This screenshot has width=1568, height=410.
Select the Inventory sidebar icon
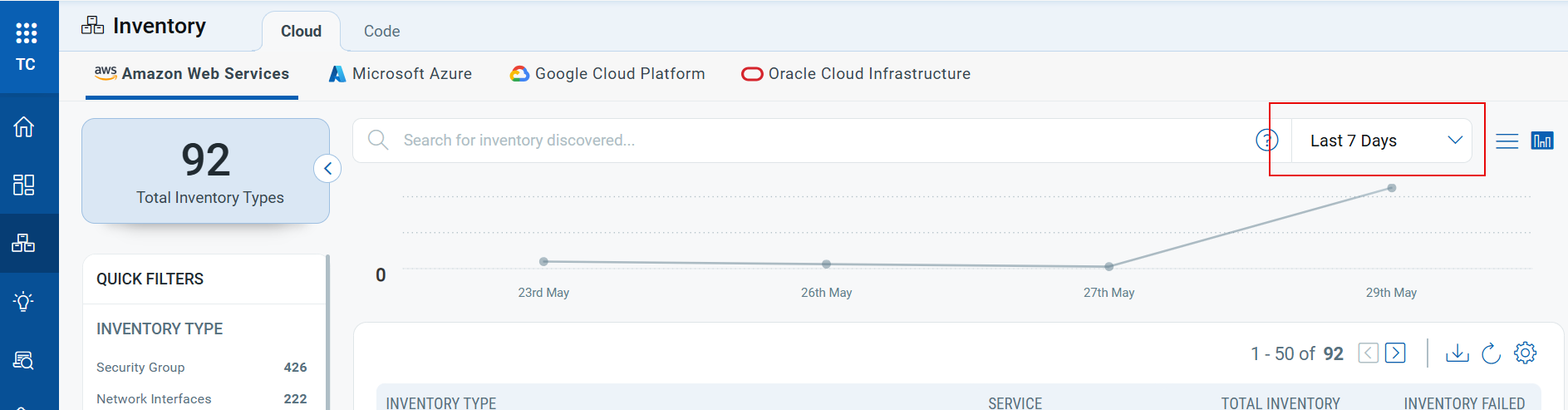pyautogui.click(x=24, y=243)
